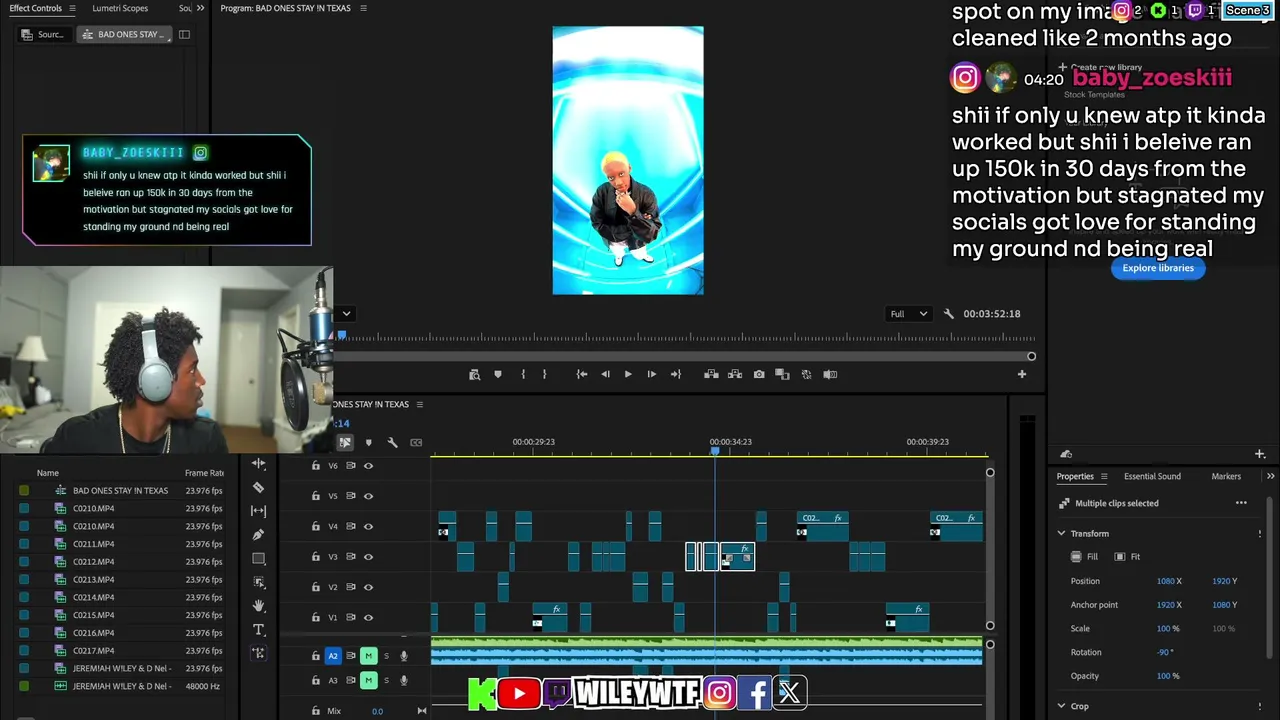Collapse the Crop section
This screenshot has height=720, width=1280.
click(x=1062, y=706)
